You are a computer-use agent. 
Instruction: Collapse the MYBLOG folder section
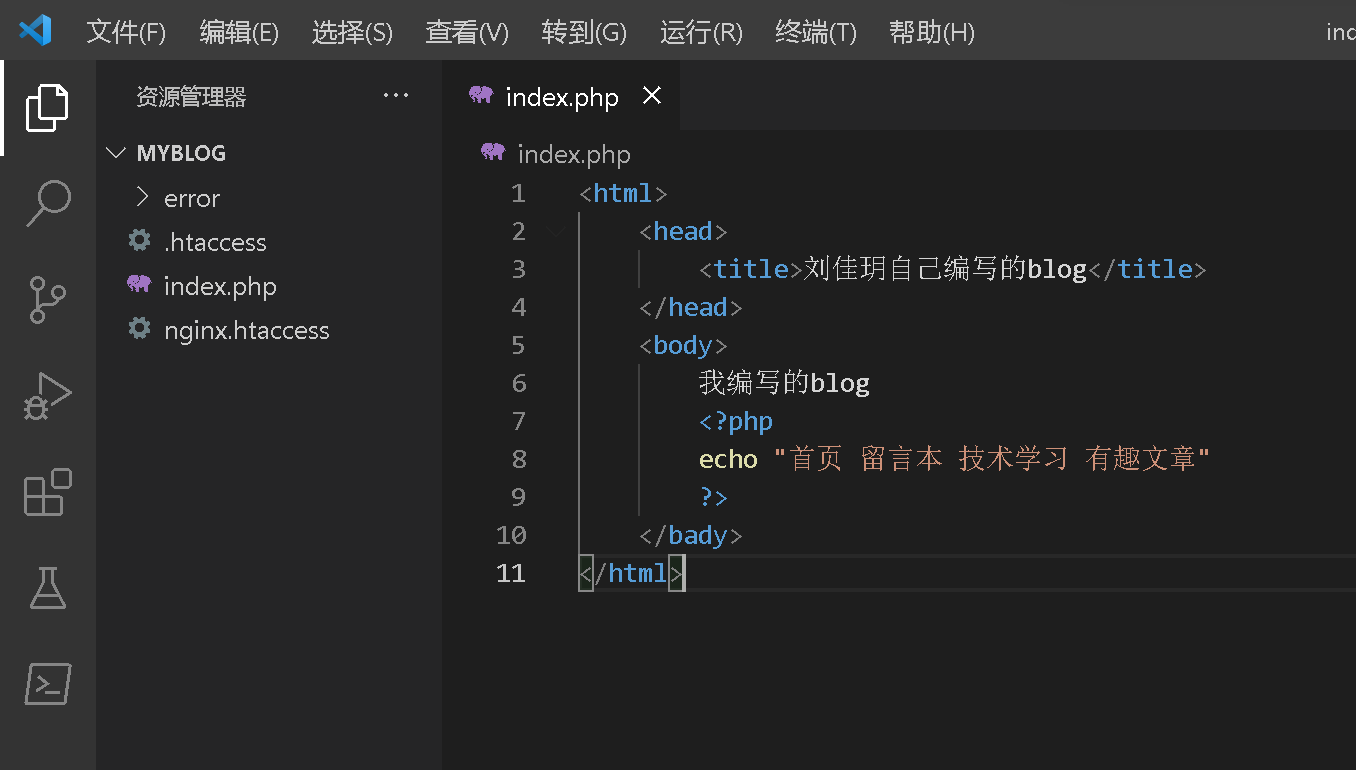[116, 153]
